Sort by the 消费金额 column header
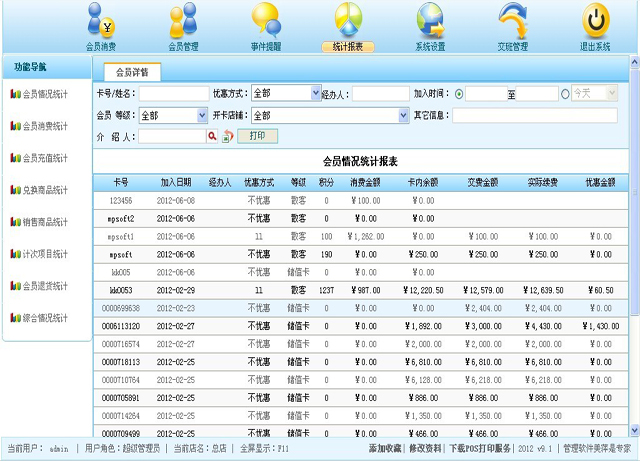This screenshot has width=640, height=461. 364,182
